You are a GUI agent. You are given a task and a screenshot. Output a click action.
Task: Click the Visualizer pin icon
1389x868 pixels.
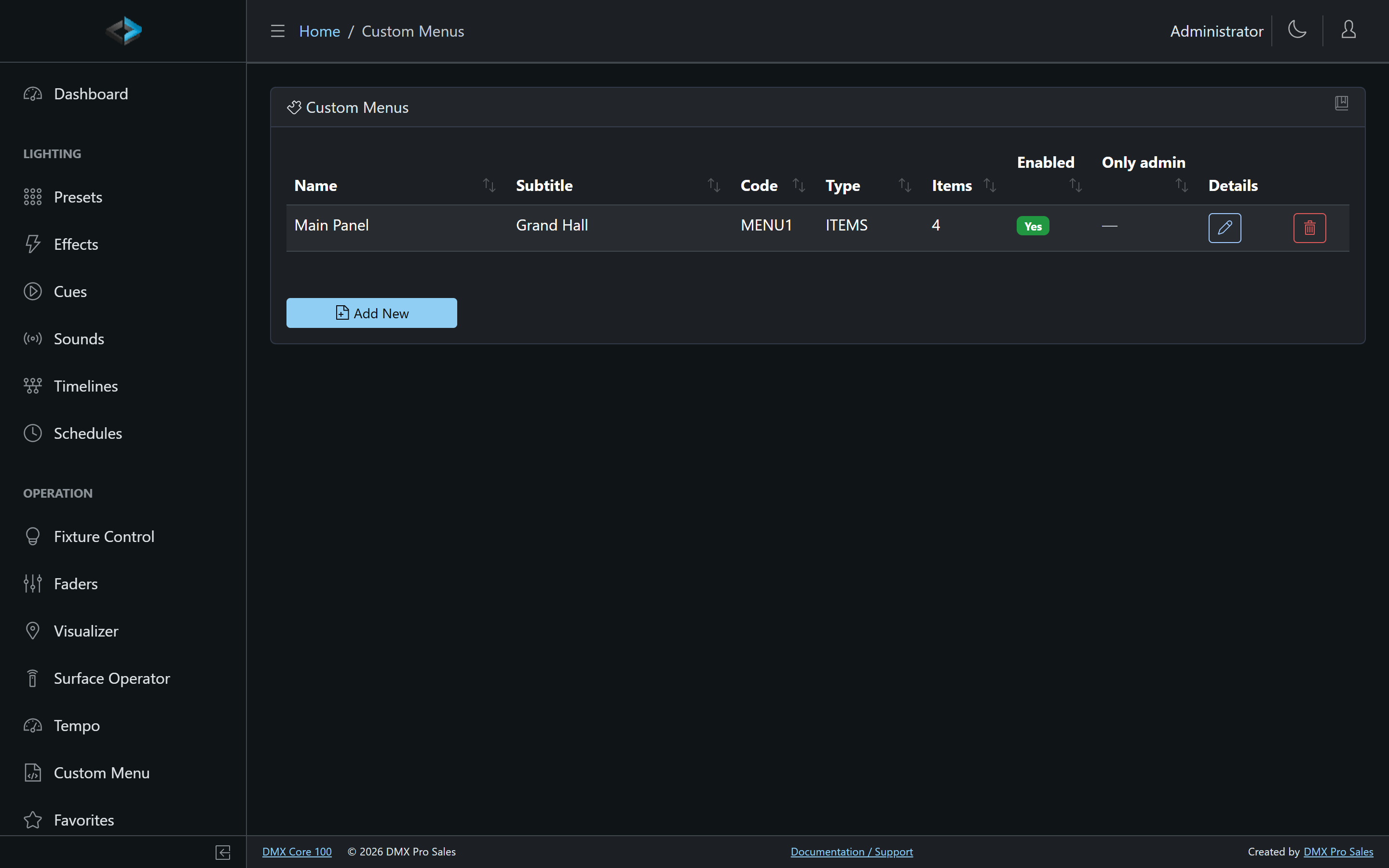[33, 631]
